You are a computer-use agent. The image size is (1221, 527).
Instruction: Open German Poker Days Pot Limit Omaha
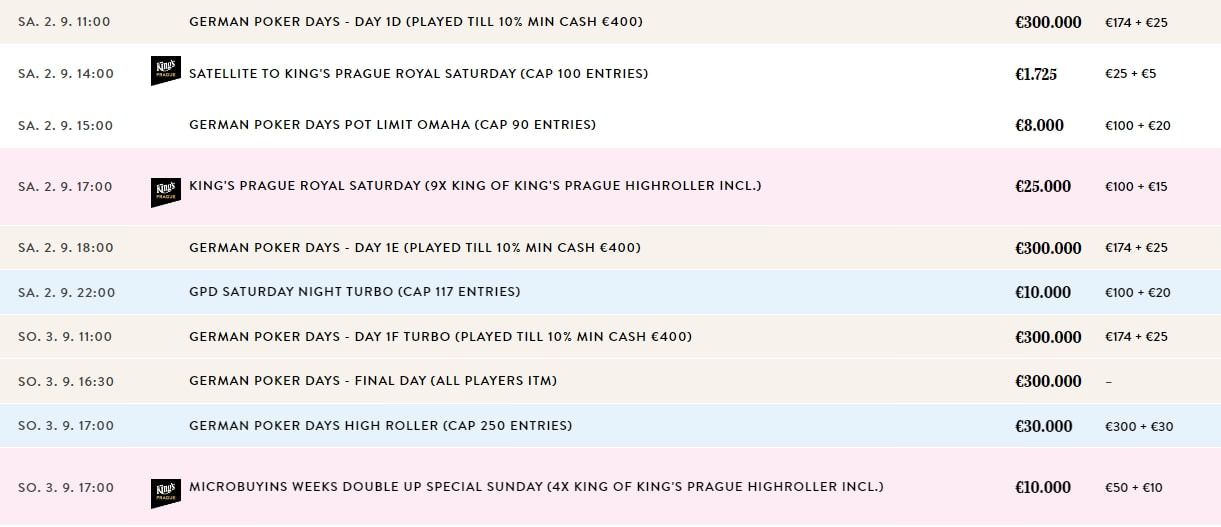(392, 125)
